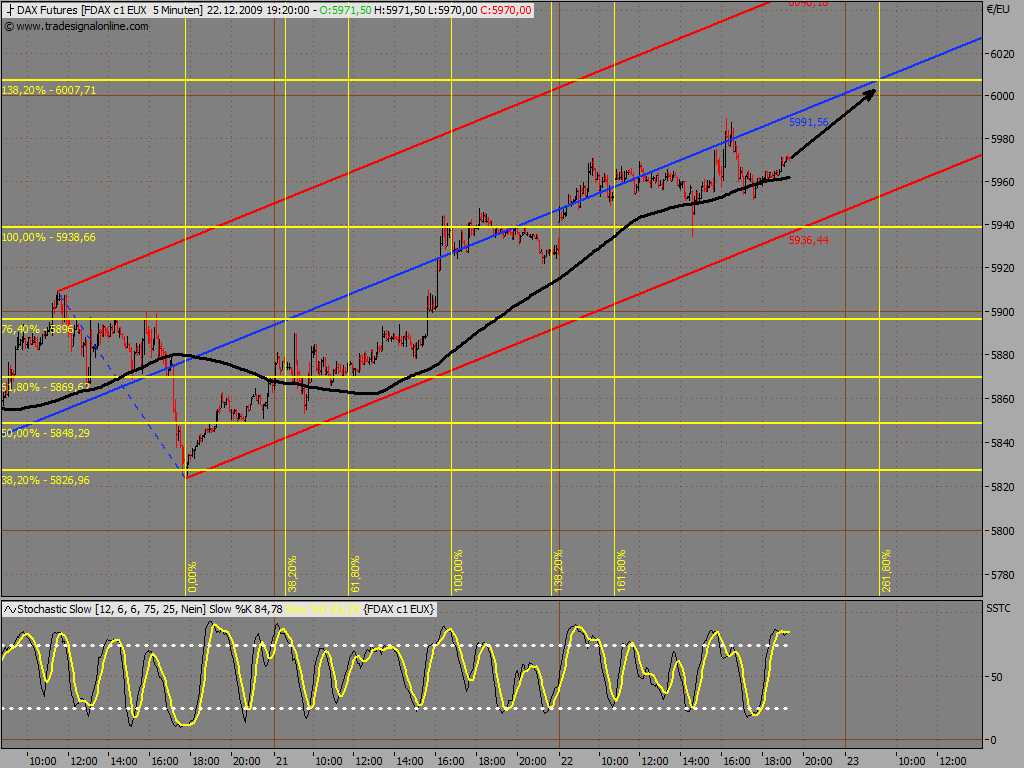Click the vertical 100,00% time zone label
This screenshot has width=1024, height=768.
tap(458, 571)
